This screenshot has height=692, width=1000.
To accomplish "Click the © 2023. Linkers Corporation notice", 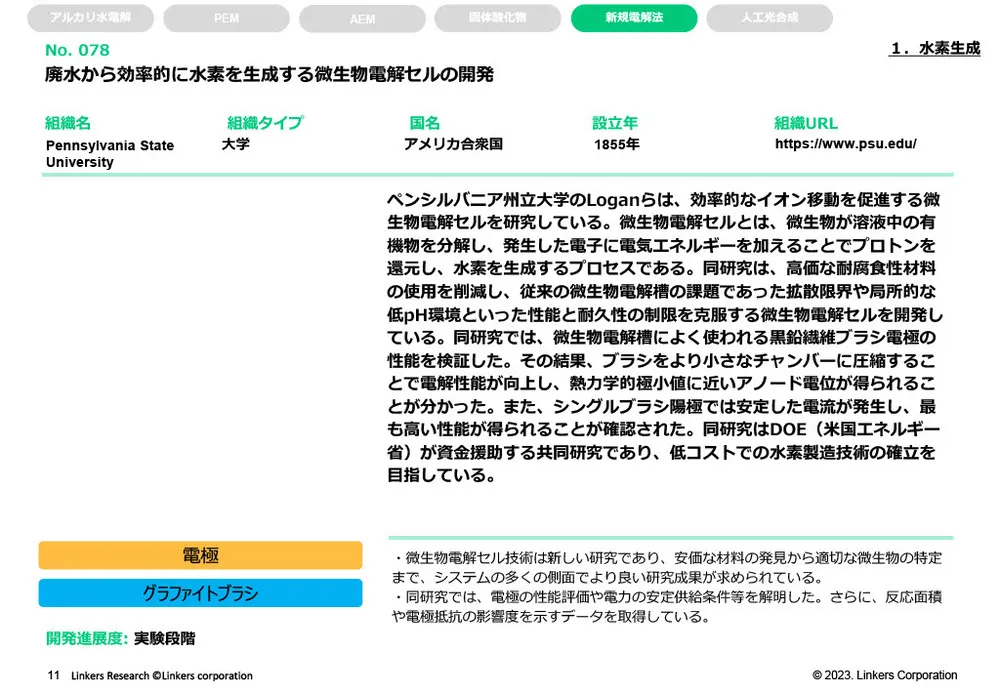I will [885, 675].
